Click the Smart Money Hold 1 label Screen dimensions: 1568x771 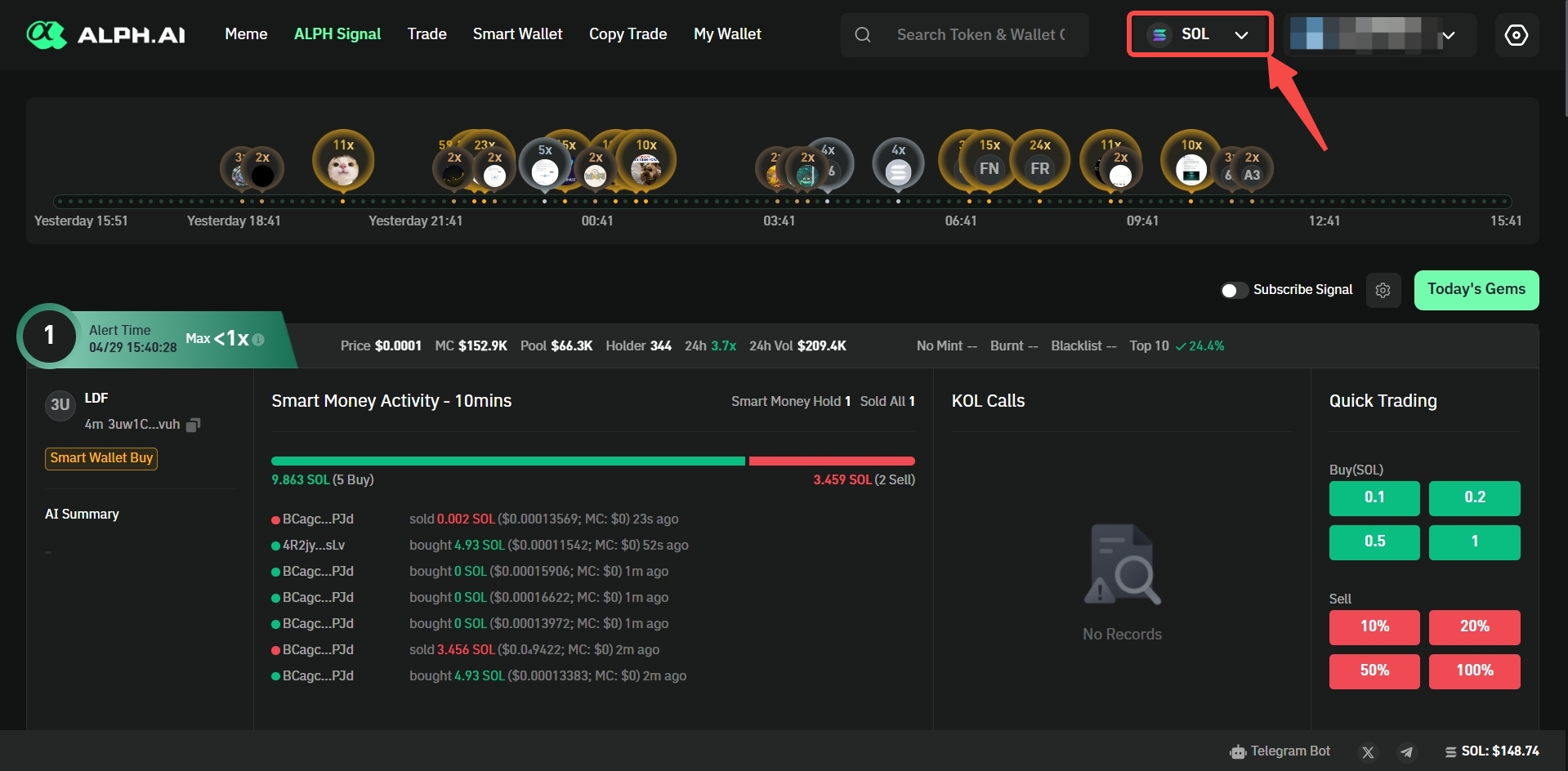[791, 402]
